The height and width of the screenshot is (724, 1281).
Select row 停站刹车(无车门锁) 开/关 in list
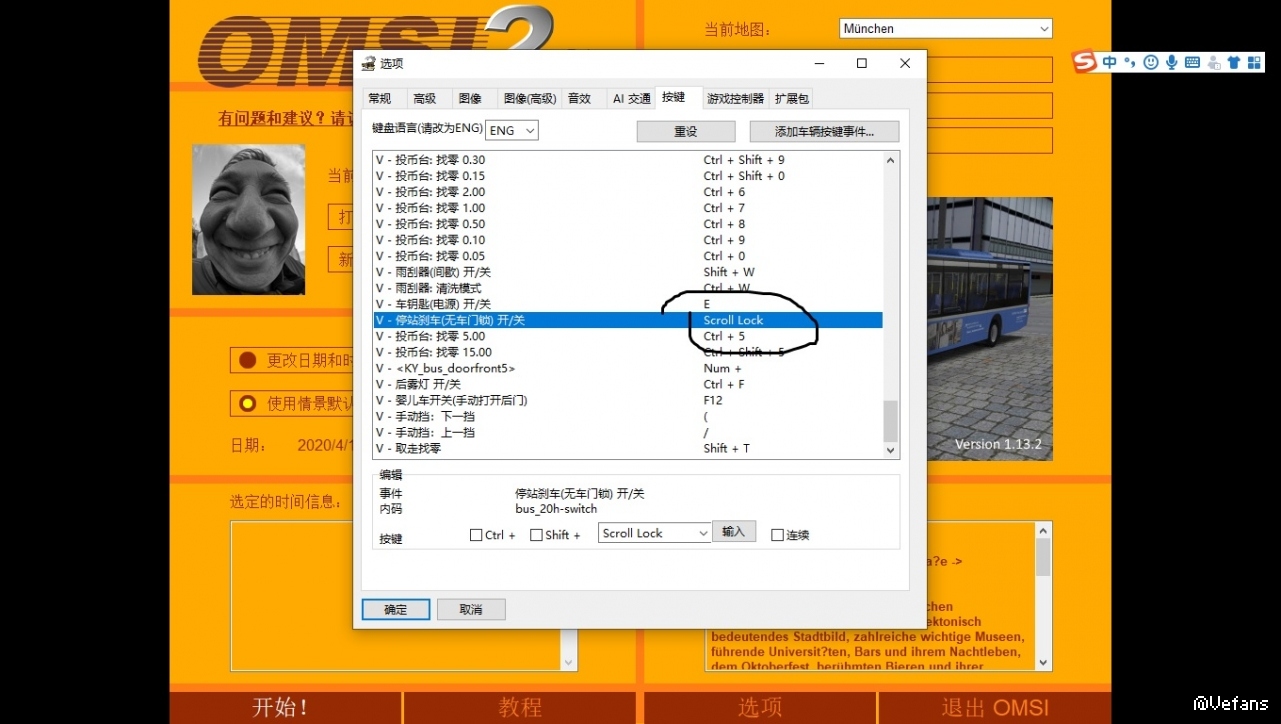[x=628, y=320]
